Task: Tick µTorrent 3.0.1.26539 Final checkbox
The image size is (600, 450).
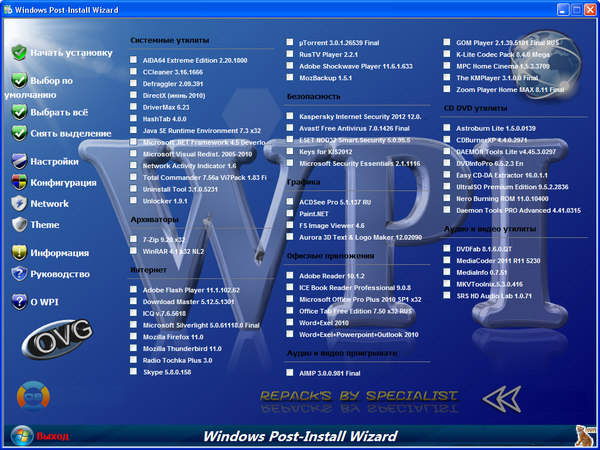Action: (x=290, y=42)
